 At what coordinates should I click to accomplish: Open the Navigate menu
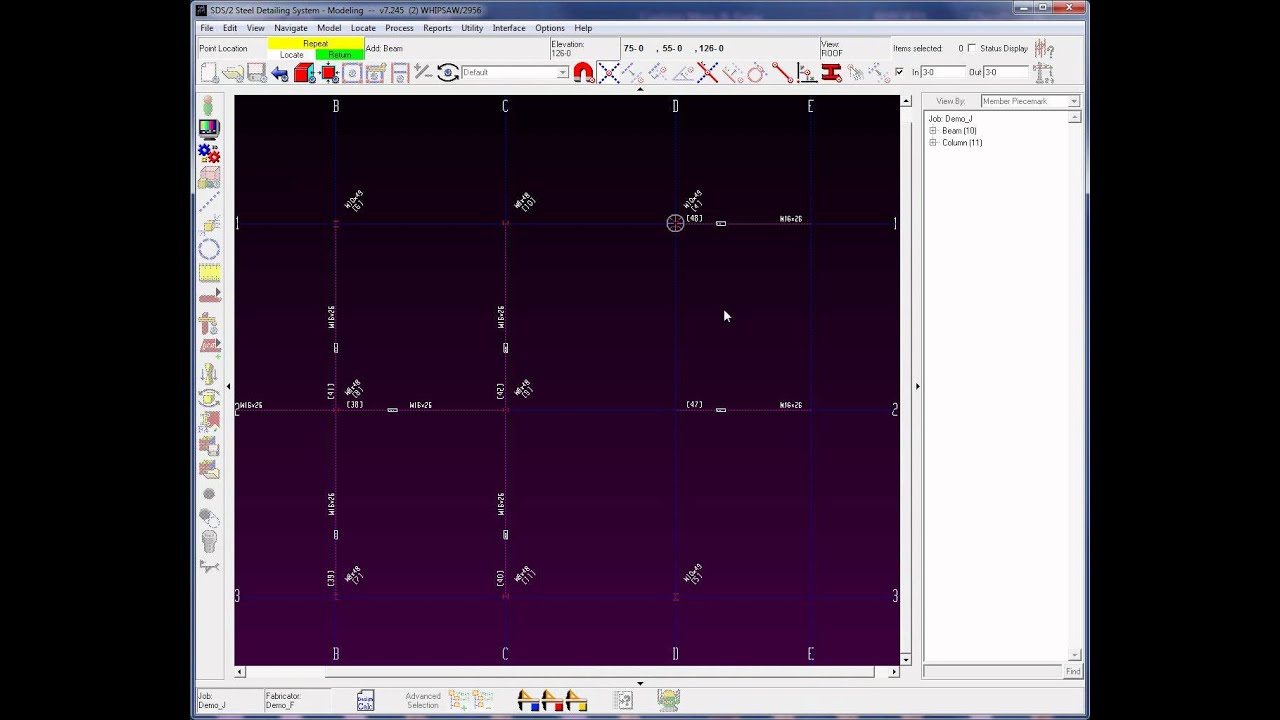click(291, 28)
